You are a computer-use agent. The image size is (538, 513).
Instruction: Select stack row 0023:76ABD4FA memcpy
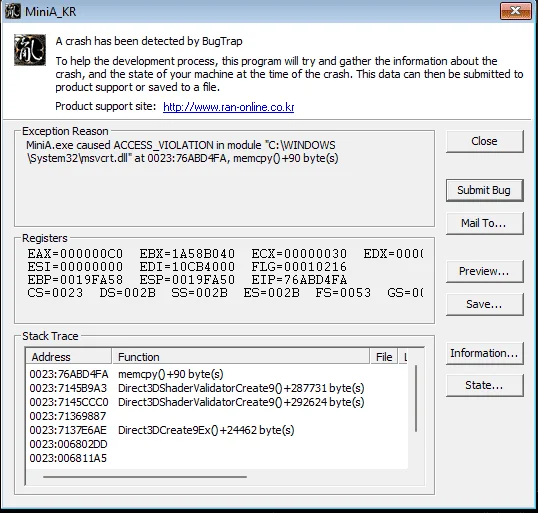click(218, 374)
